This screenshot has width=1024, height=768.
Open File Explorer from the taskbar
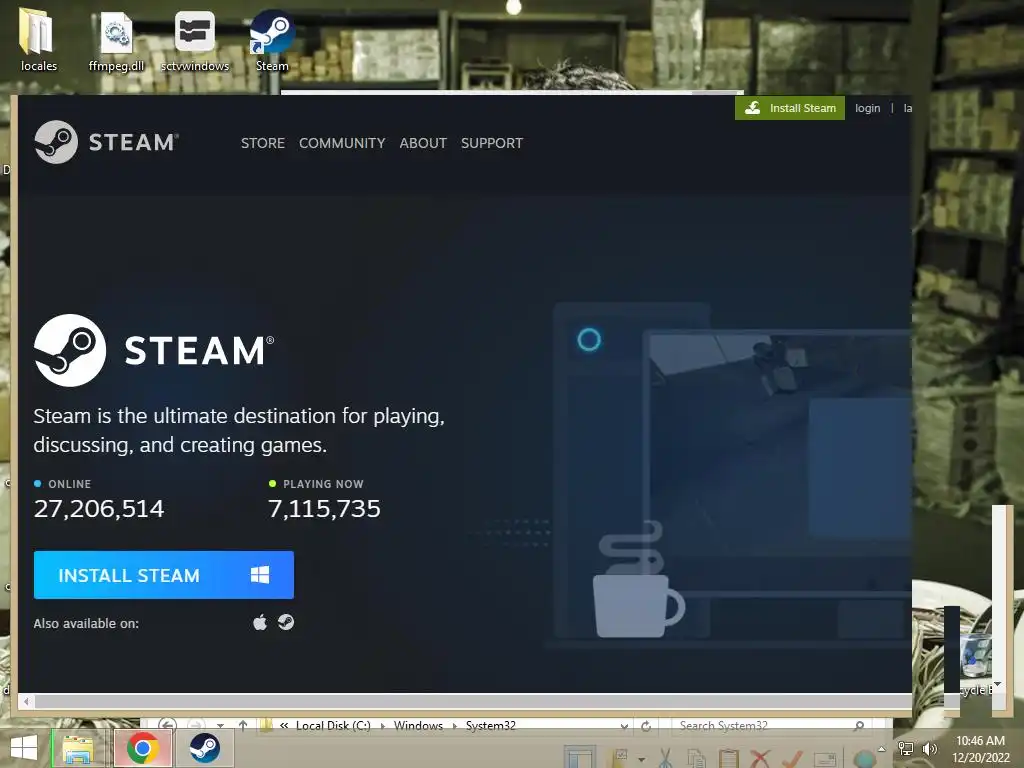[78, 748]
